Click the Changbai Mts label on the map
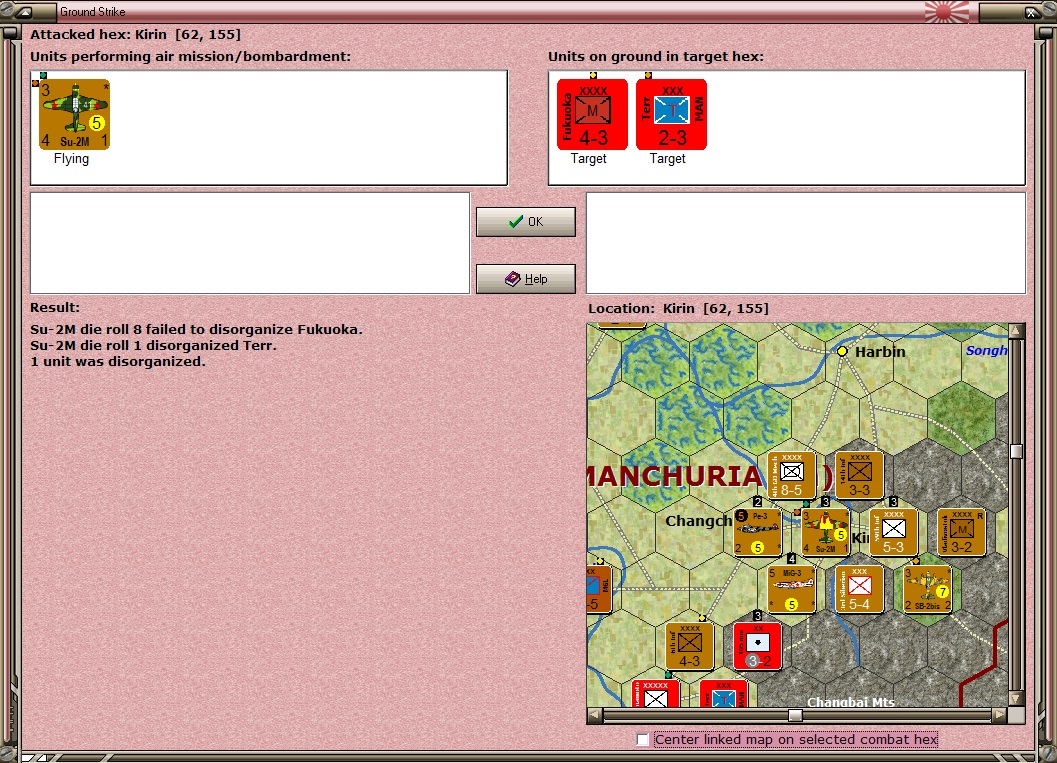 (851, 702)
